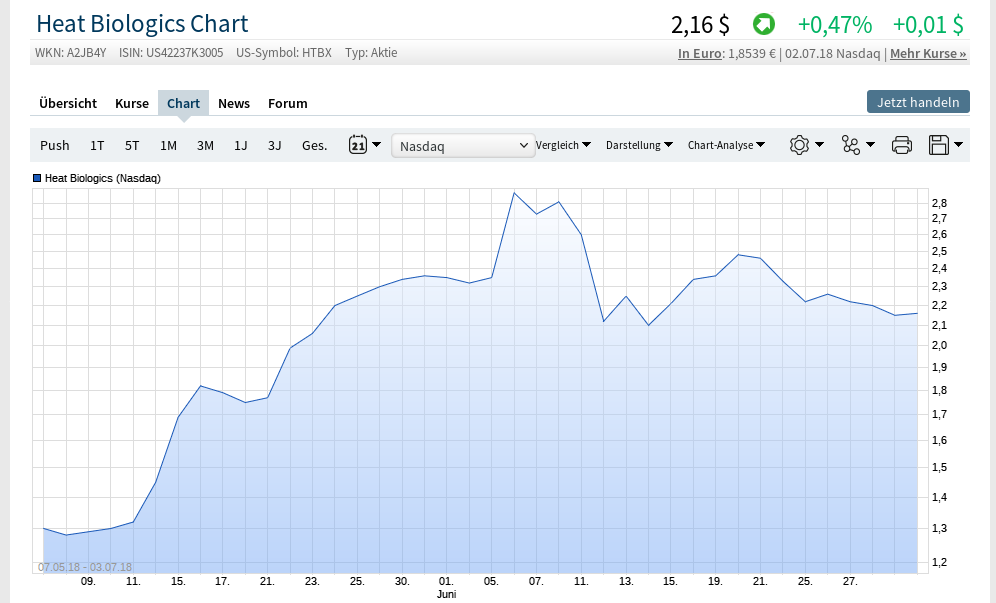Screen dimensions: 996x603
Task: Open the calendar date range picker icon
Action: click(358, 144)
